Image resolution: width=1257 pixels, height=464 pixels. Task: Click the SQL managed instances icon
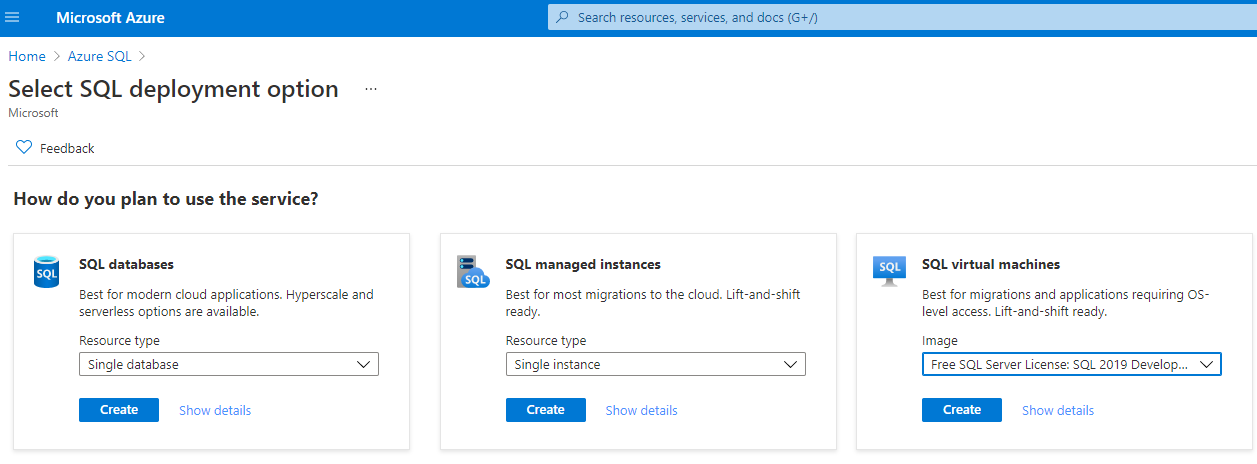point(472,271)
